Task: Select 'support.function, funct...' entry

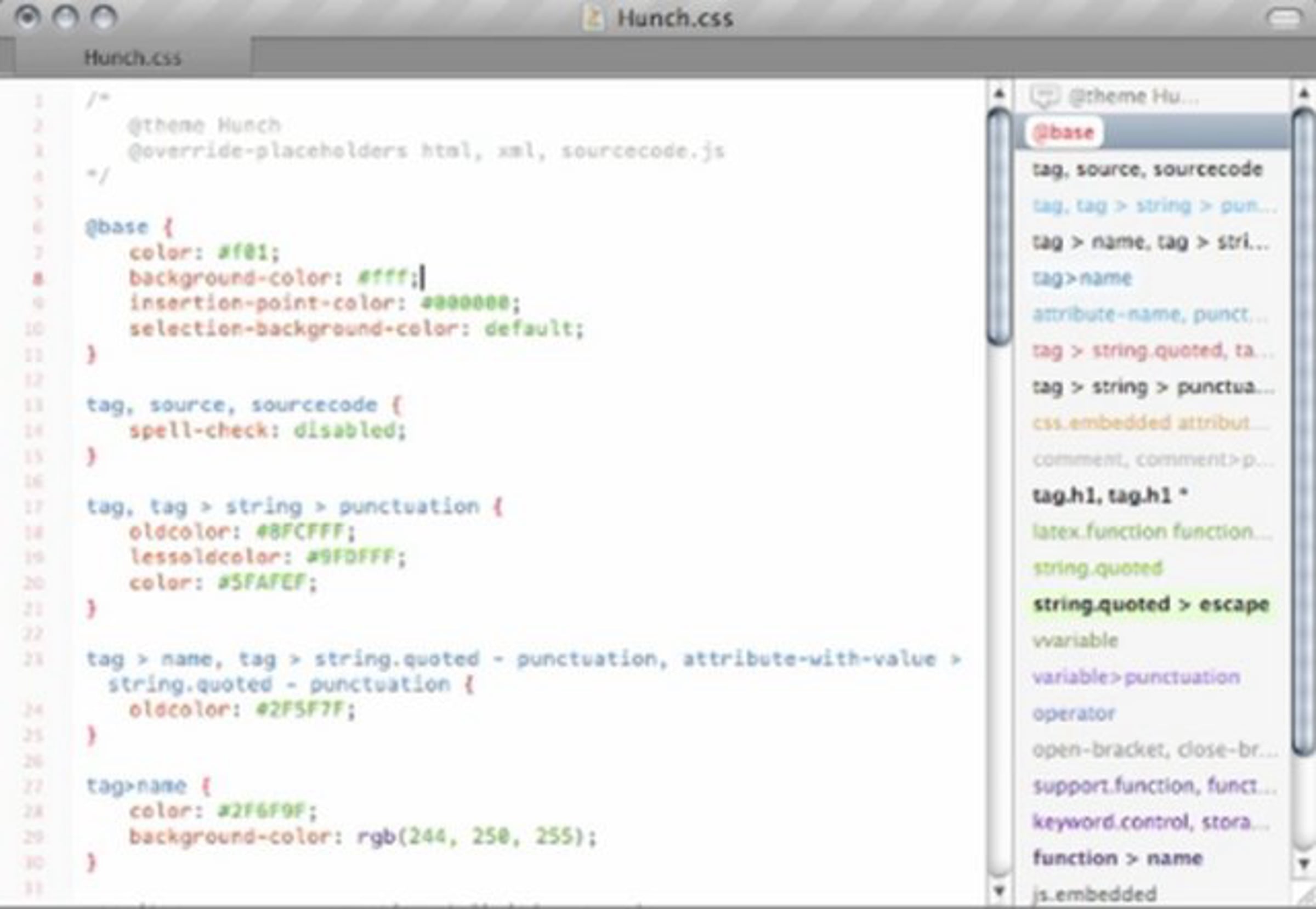Action: (1154, 786)
